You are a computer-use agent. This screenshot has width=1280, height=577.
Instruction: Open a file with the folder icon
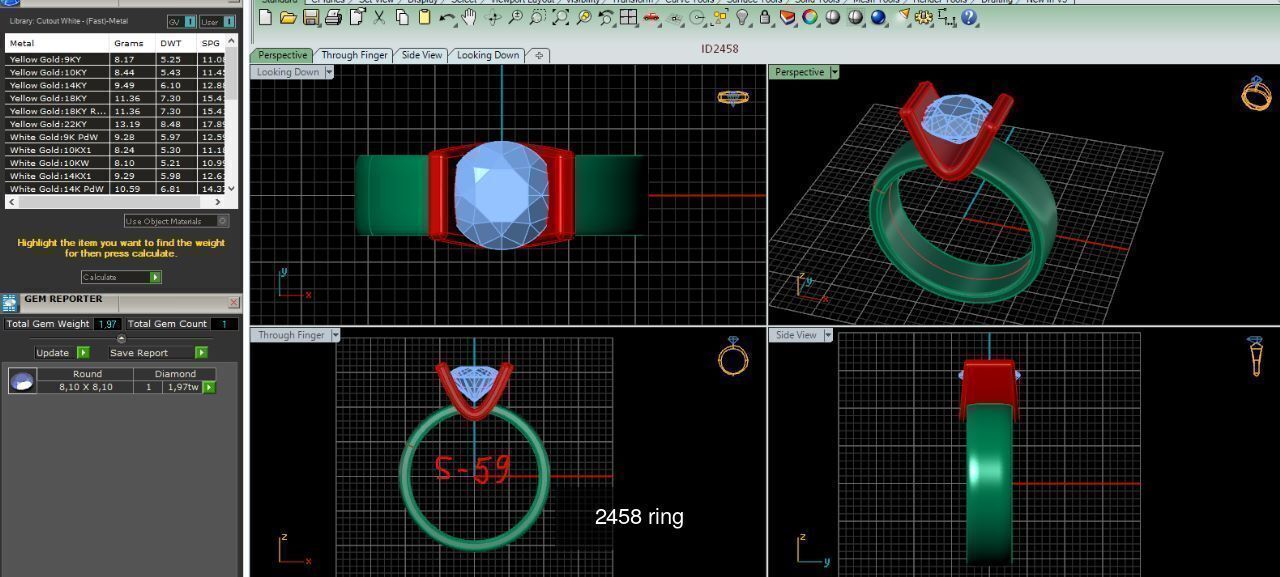point(288,17)
